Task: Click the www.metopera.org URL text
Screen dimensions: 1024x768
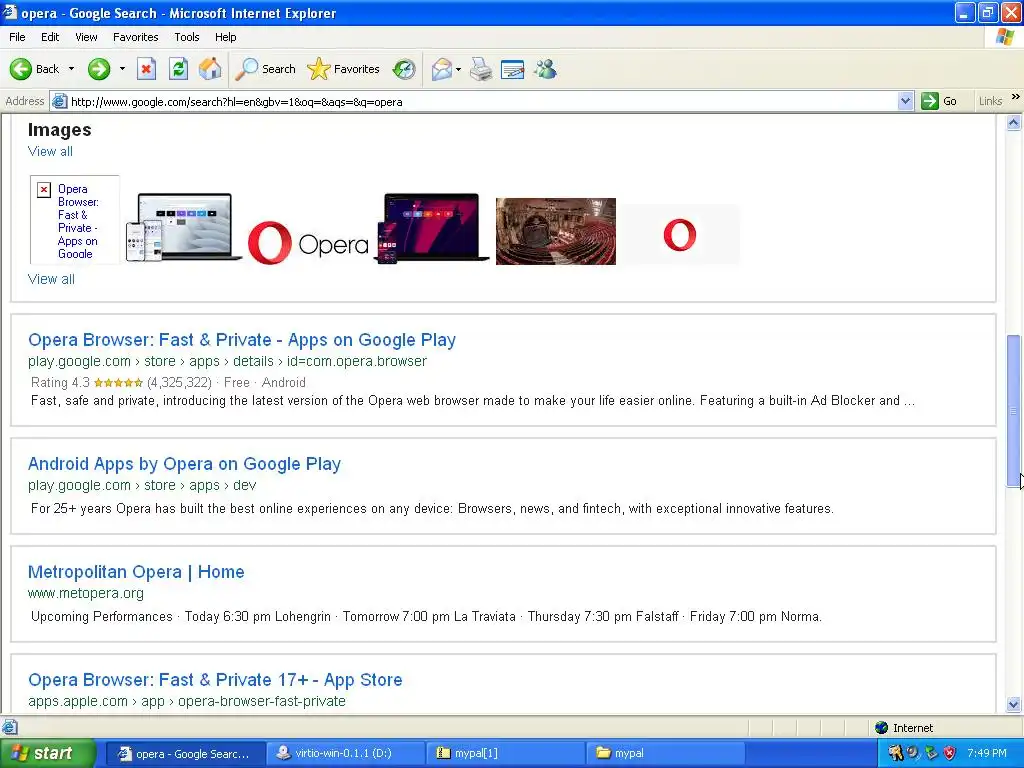Action: click(x=86, y=593)
